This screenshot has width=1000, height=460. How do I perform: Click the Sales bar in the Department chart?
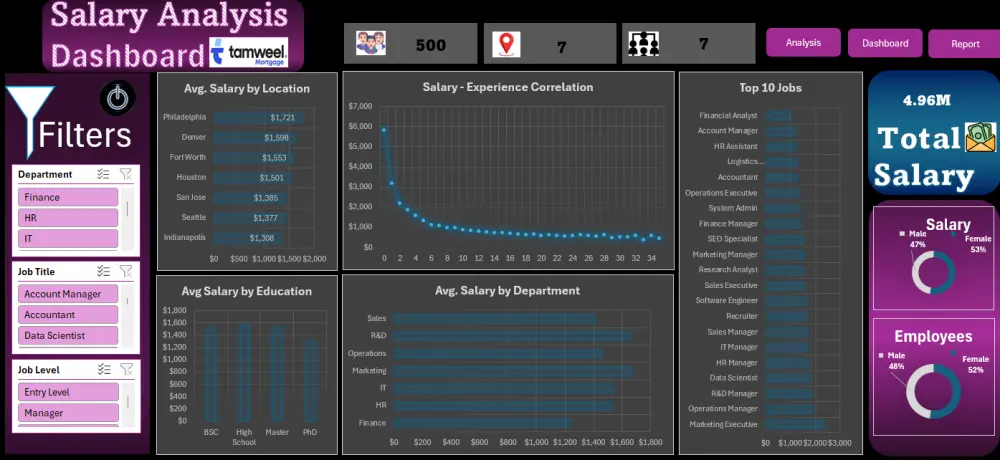click(x=494, y=318)
